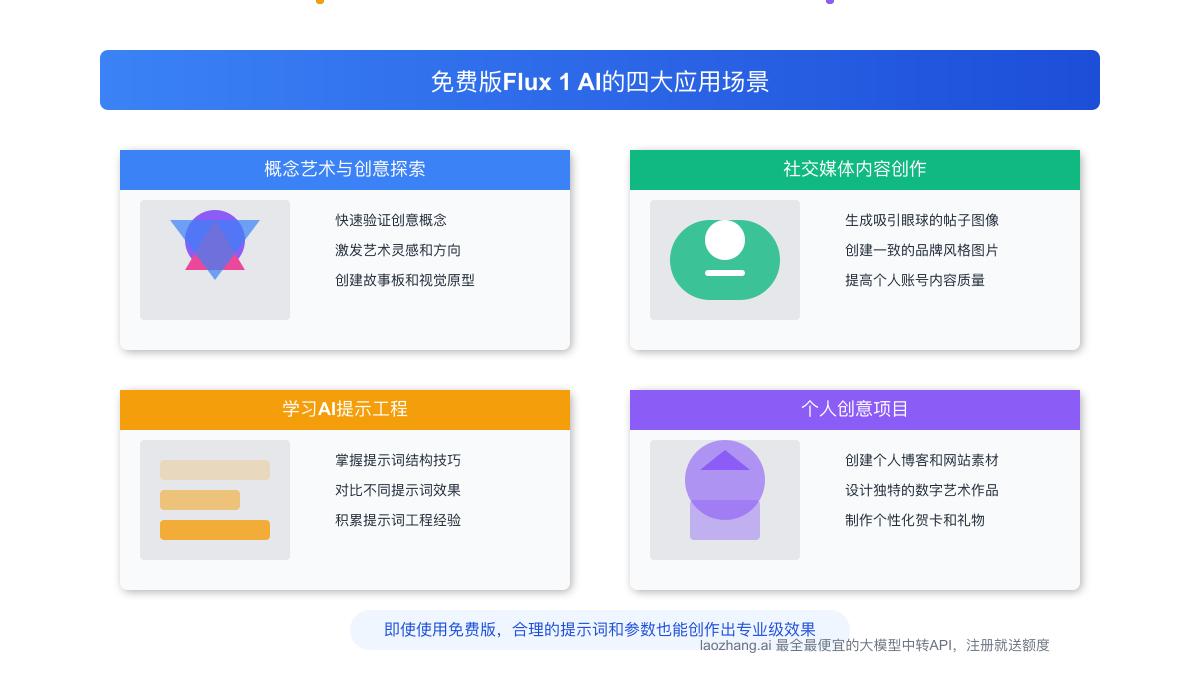Screen dimensions: 1200x675
Task: Toggle the 快速验证创意概念 option
Action: coord(389,220)
